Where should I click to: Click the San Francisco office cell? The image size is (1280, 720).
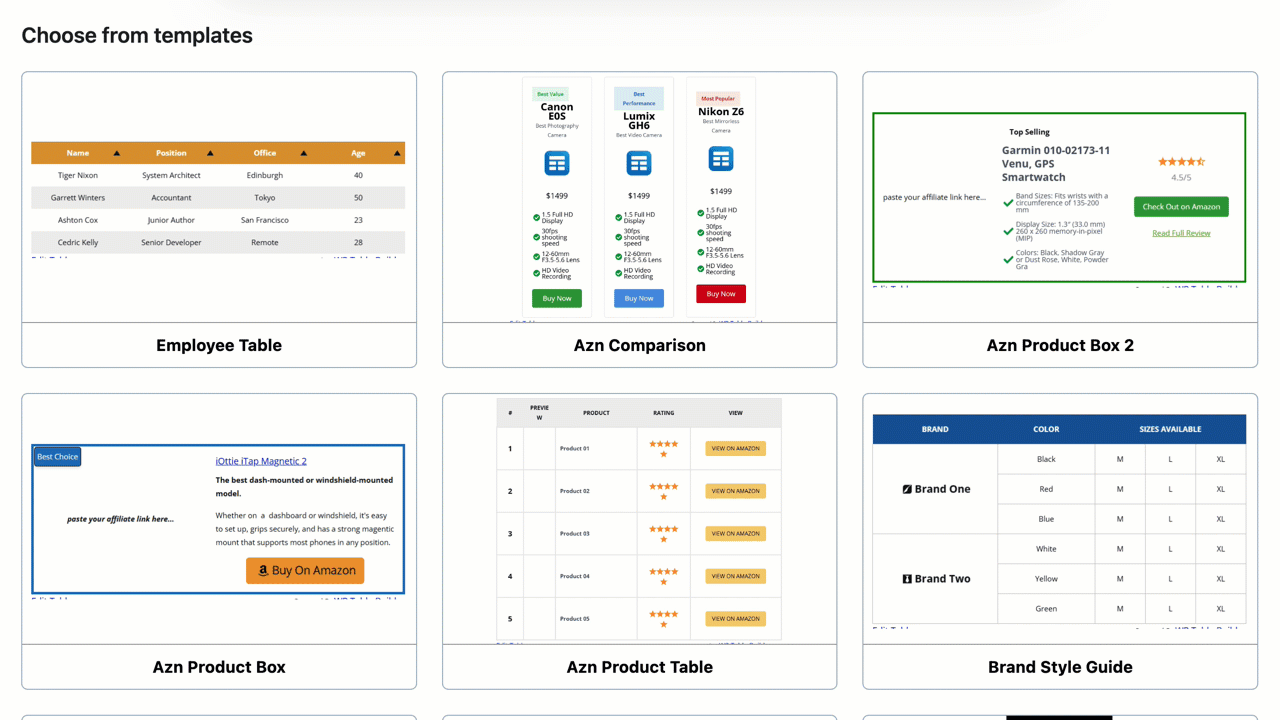pos(265,220)
